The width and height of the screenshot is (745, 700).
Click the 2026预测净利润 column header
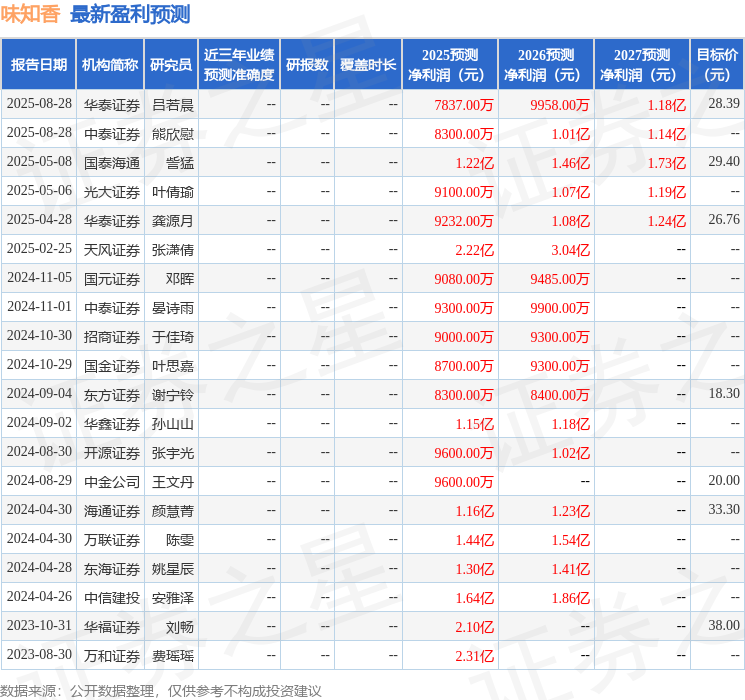click(x=546, y=65)
